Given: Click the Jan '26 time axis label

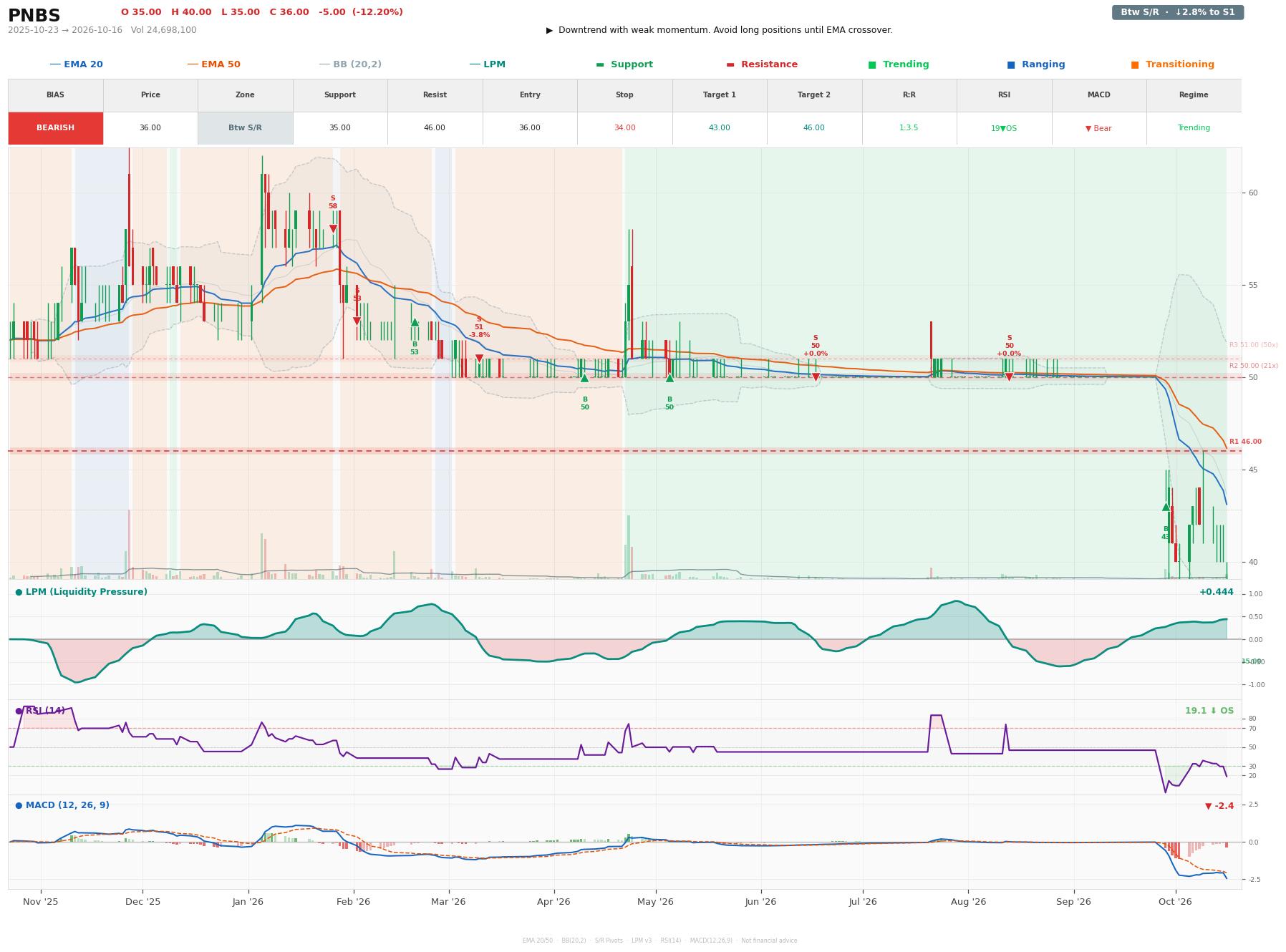Looking at the screenshot, I should click(x=248, y=902).
